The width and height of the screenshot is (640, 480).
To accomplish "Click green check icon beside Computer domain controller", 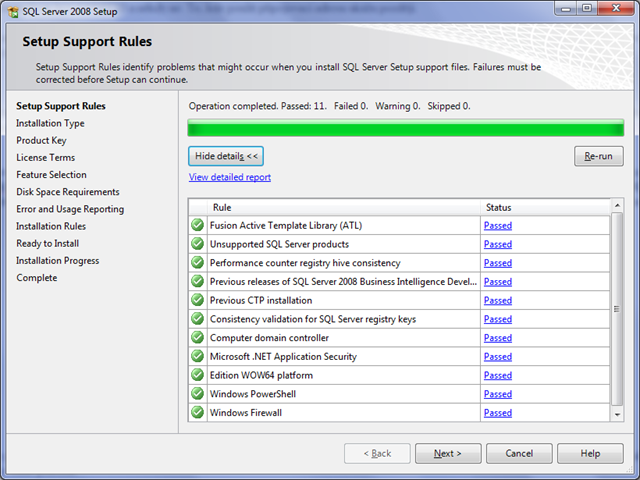I will (x=197, y=338).
